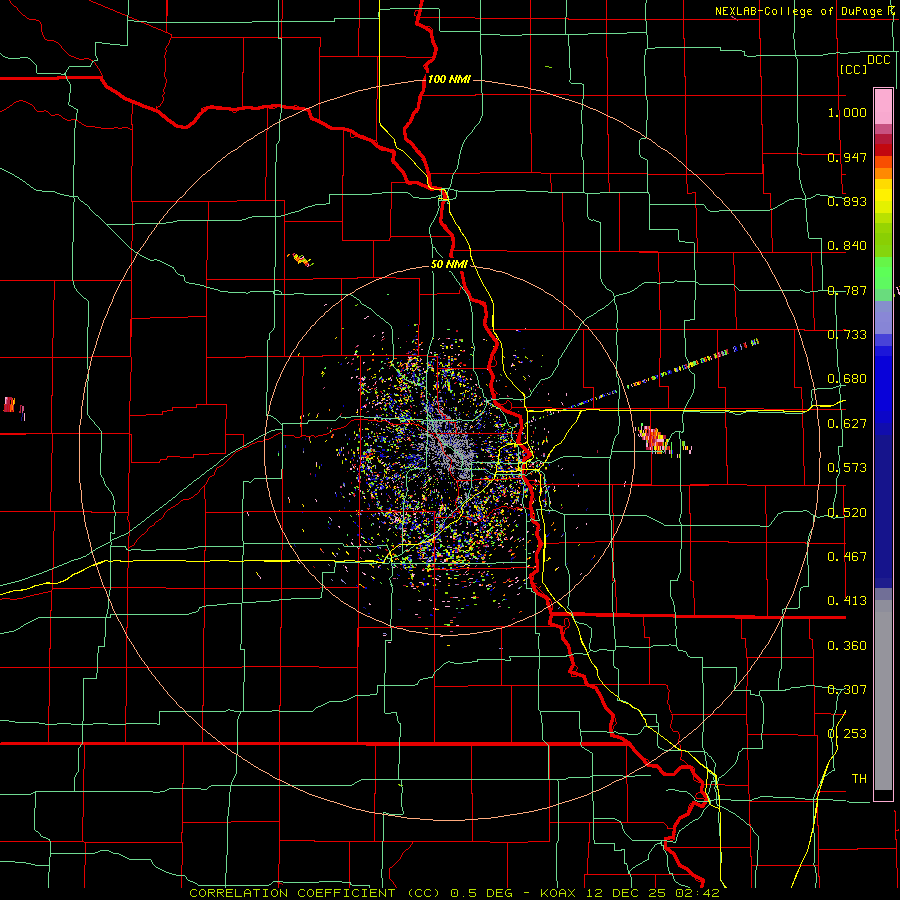Click the CORRELATION COEFFICIENT caption text

(x=292, y=893)
